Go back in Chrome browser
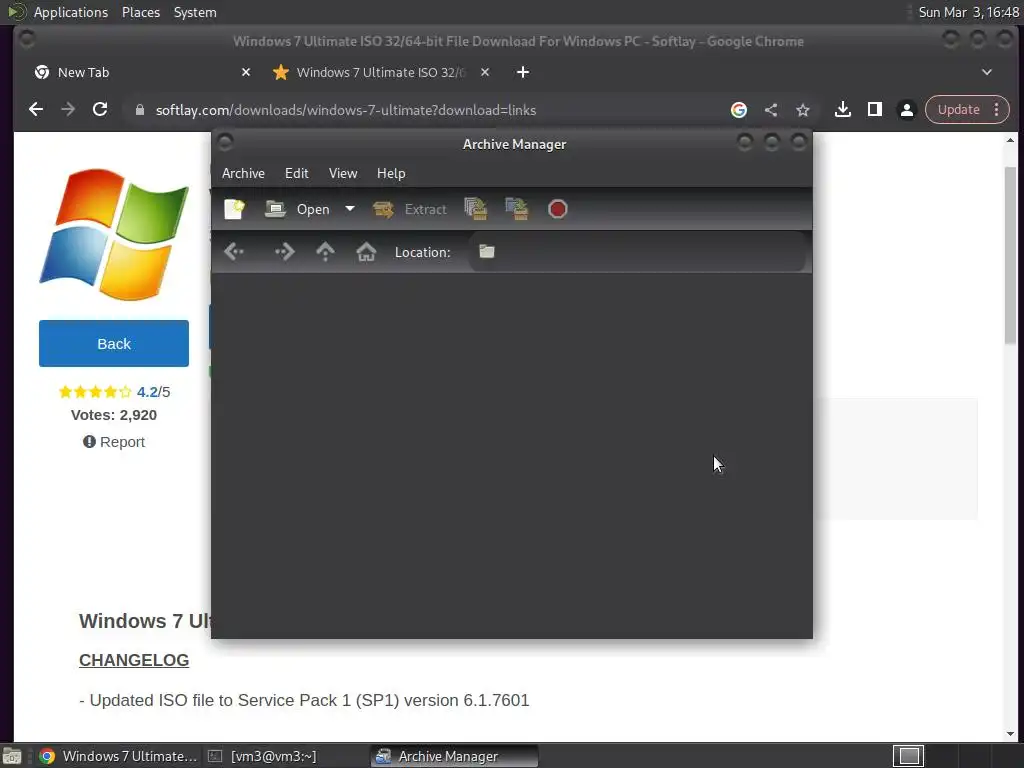 click(36, 110)
